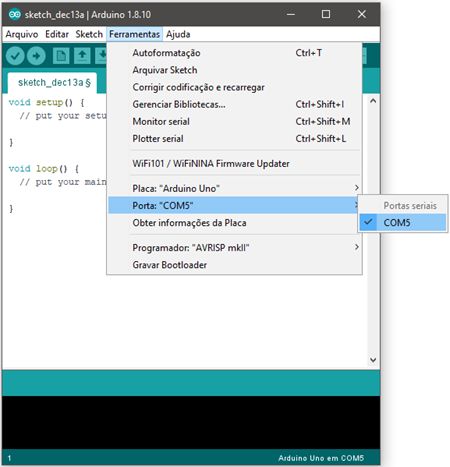Expand the Programador "AVRISP mkII" submenu
This screenshot has width=450, height=467.
[234, 248]
